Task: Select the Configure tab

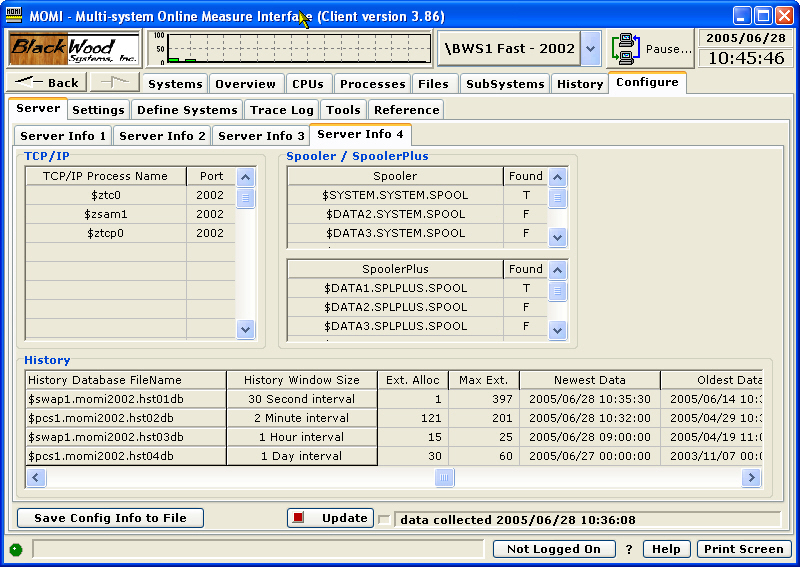Action: [647, 83]
